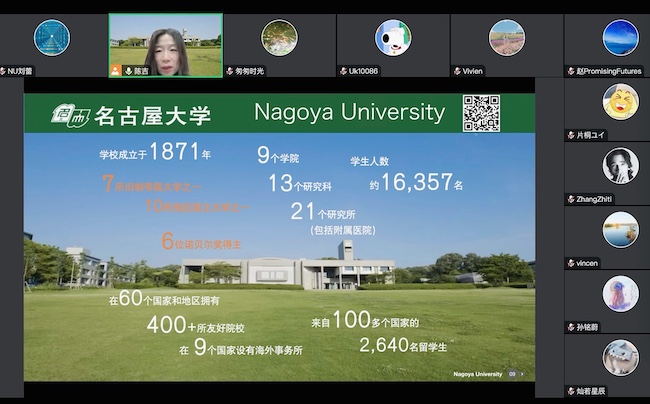Click the name label 陈吉
This screenshot has width=650, height=404.
click(141, 71)
